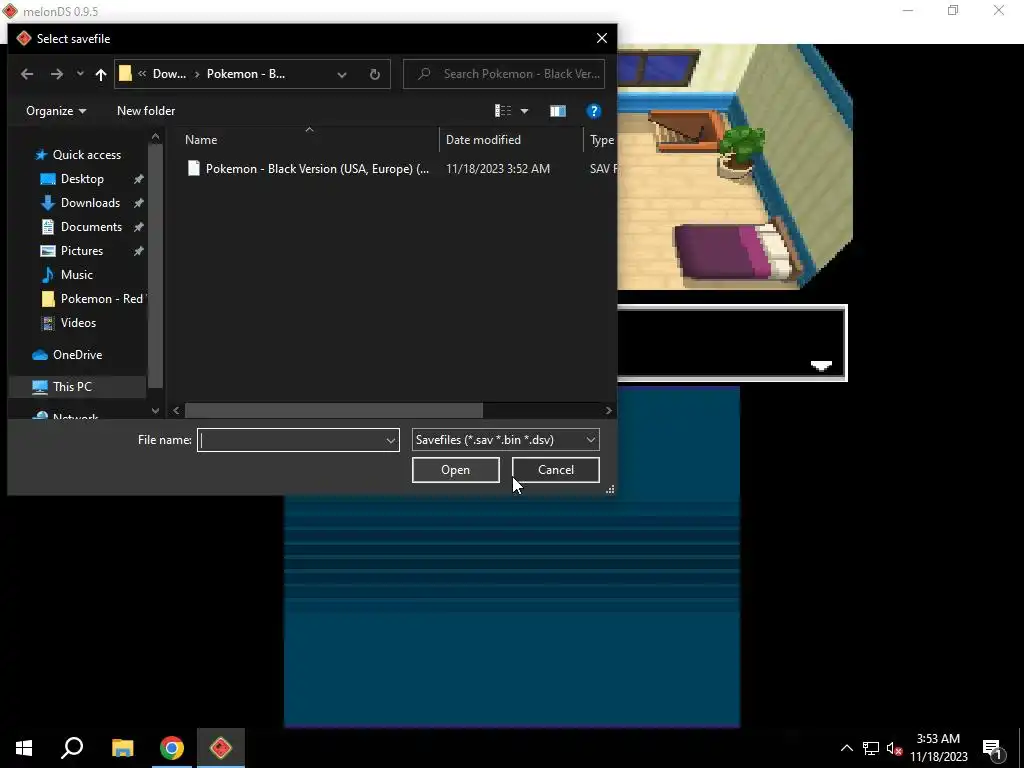Click the pin icon beside Documents
1024x768 pixels.
click(138, 227)
